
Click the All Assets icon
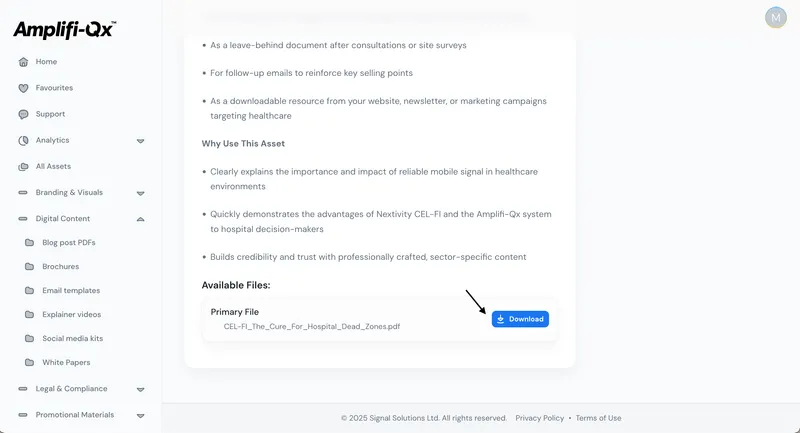coord(23,166)
